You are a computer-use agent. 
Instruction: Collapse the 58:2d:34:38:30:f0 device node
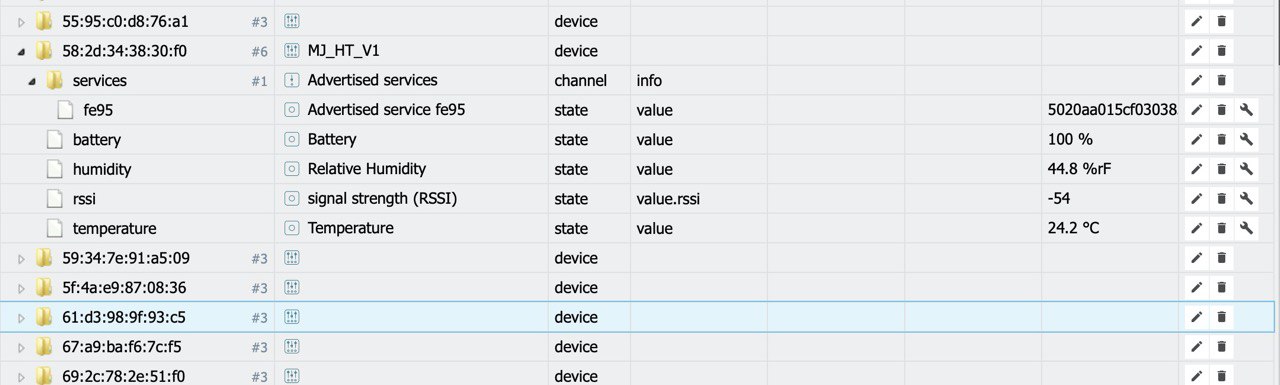click(22, 51)
